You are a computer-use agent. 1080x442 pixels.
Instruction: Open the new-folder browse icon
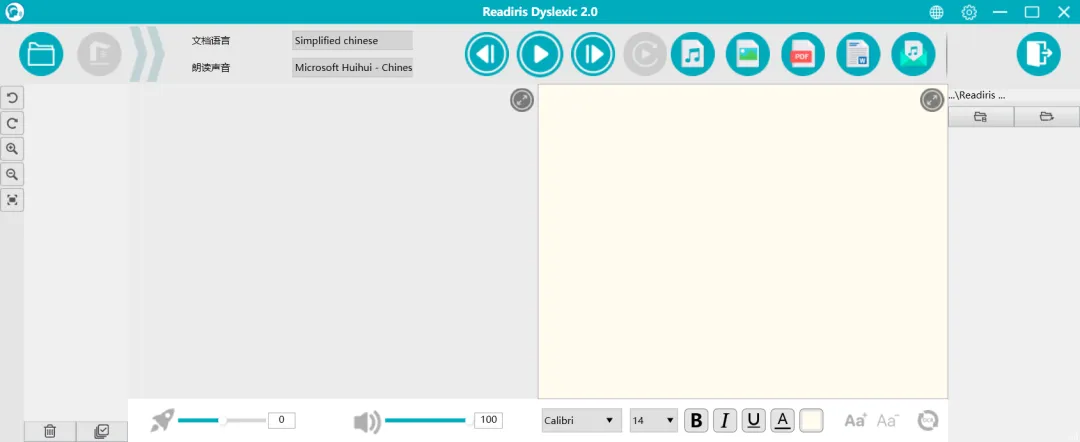(981, 117)
